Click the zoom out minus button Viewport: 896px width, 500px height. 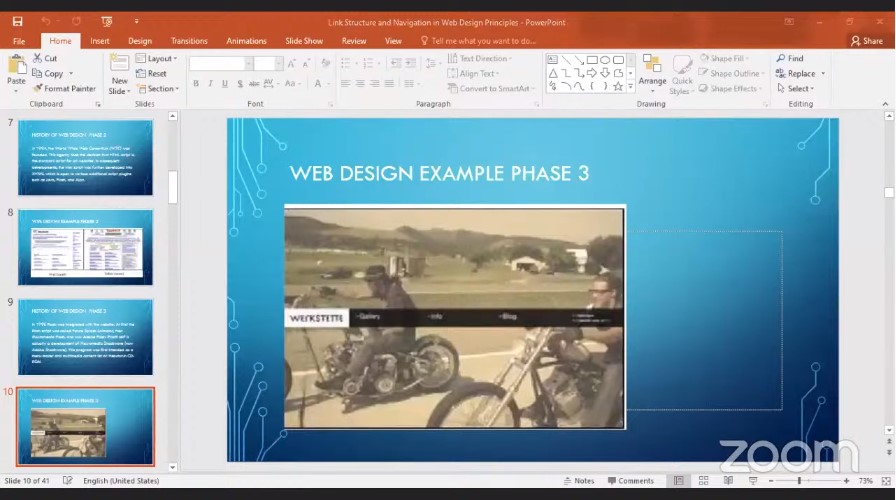(771, 481)
